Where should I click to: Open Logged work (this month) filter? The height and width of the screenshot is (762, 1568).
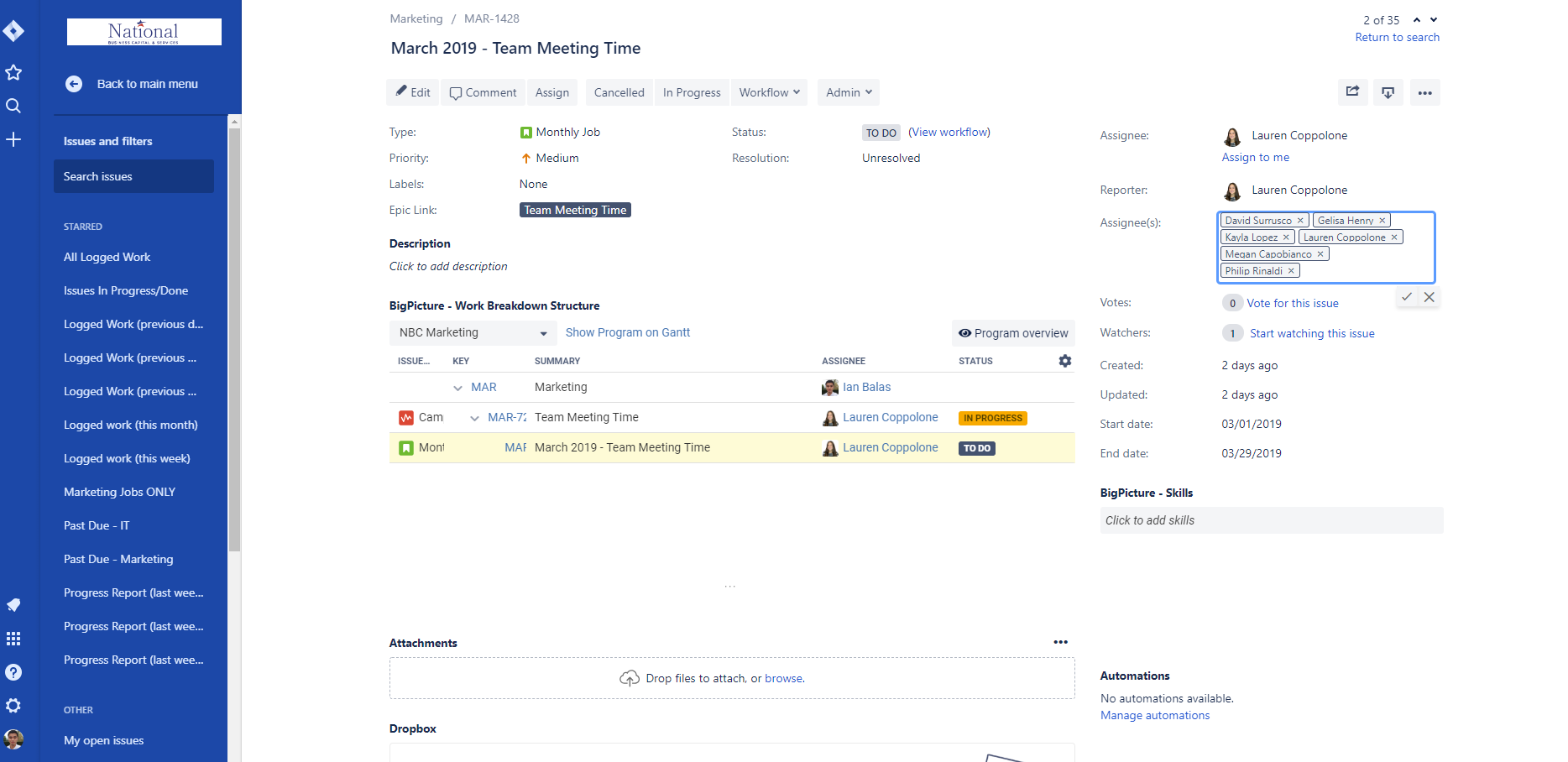(x=131, y=425)
